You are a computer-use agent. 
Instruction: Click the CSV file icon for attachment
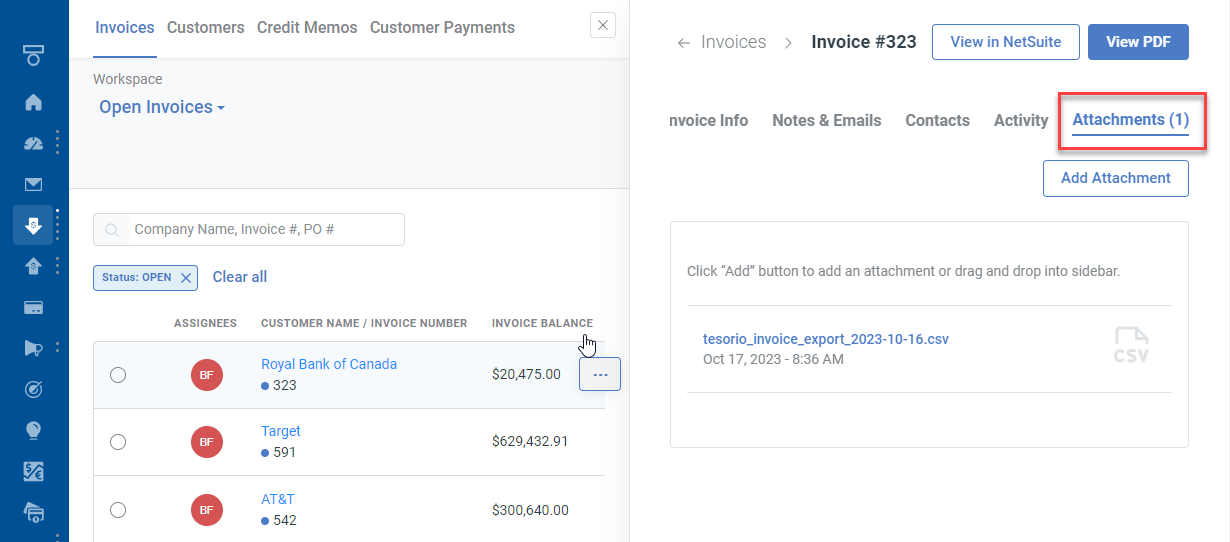point(1131,346)
